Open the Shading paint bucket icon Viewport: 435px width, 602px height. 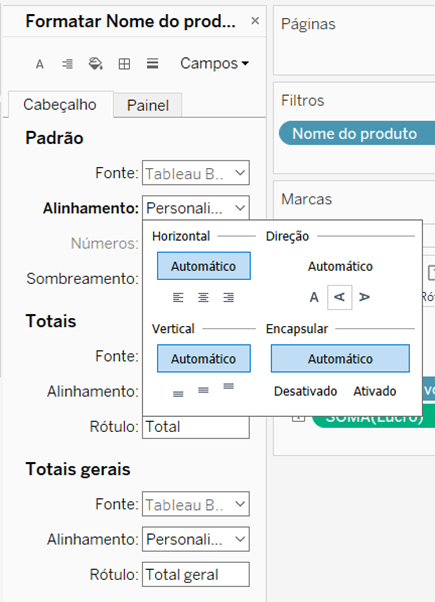(96, 64)
